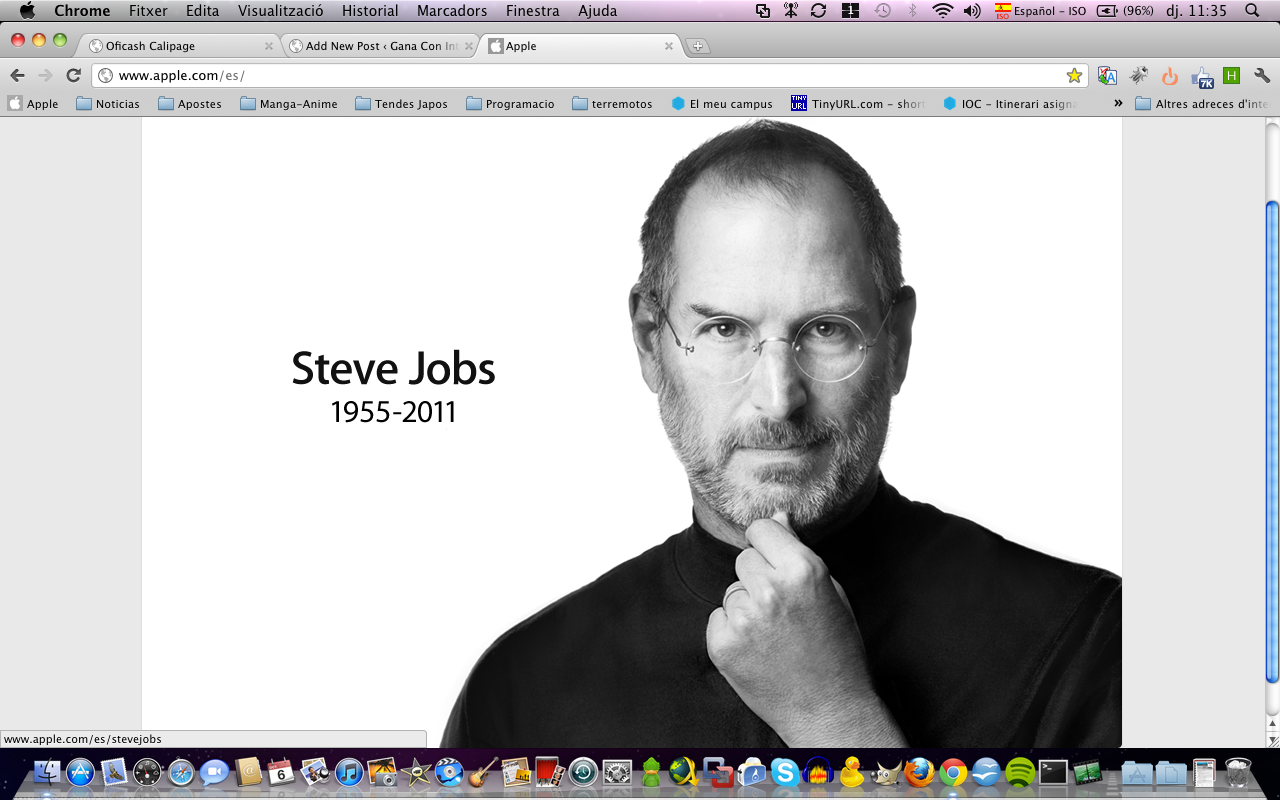This screenshot has height=800, width=1280.
Task: Open the Marcadors menu
Action: [452, 11]
